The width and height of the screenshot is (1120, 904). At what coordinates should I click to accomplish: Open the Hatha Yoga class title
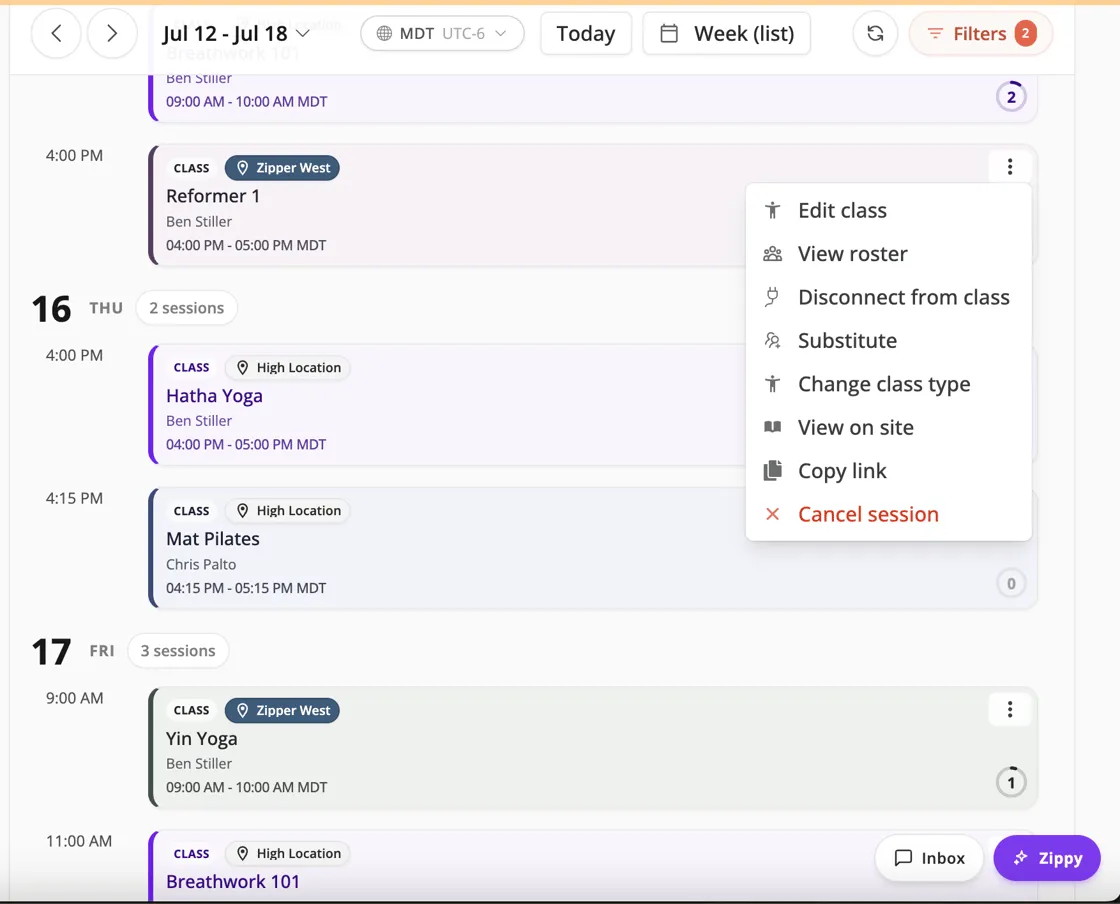[214, 396]
